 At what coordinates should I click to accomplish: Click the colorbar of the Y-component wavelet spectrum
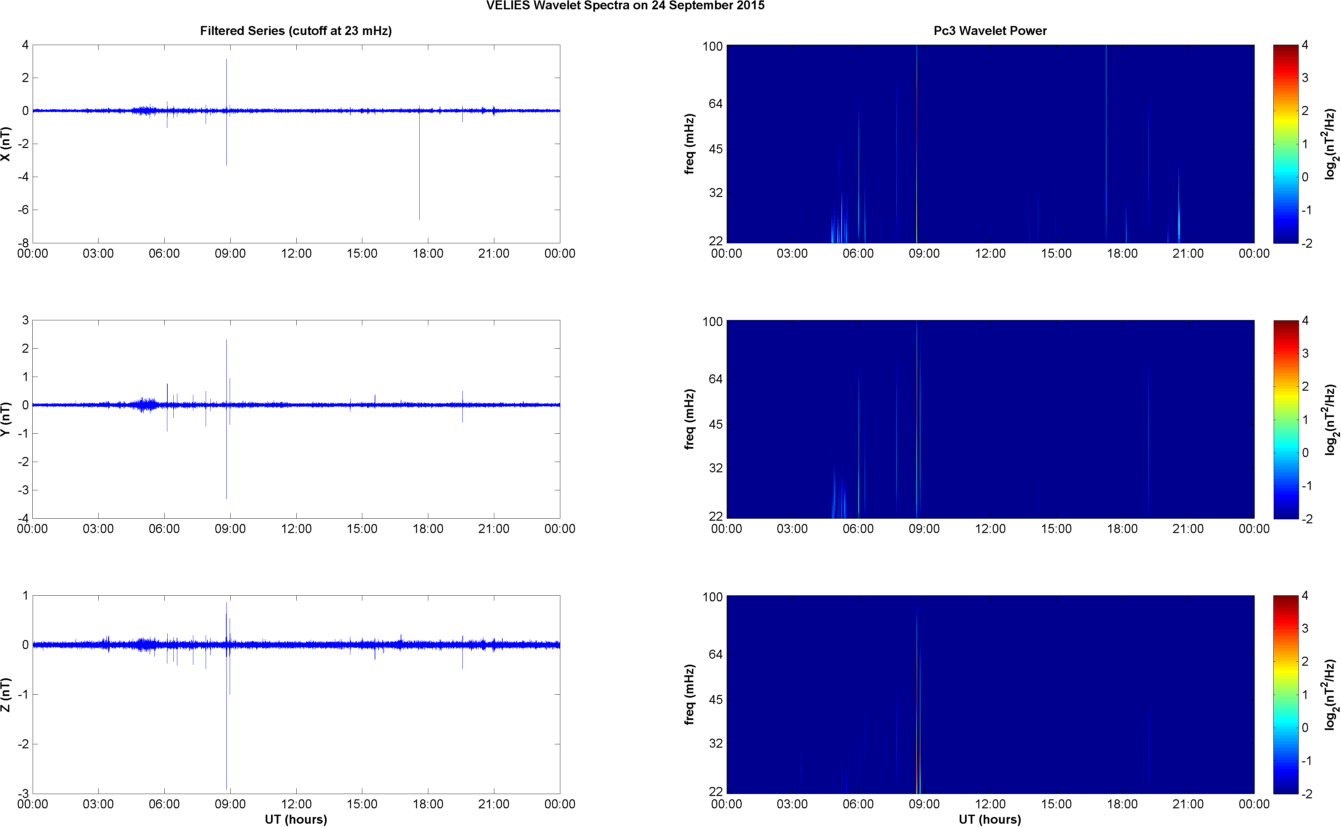[1286, 418]
